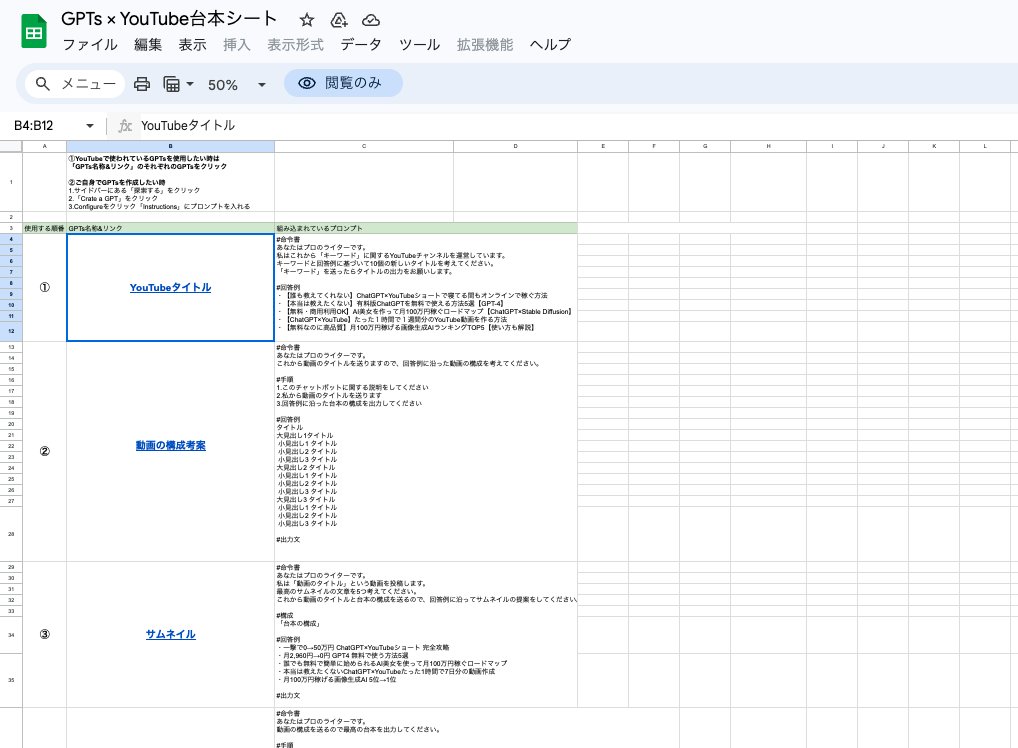Image resolution: width=1018 pixels, height=748 pixels.
Task: Open the ファイル menu
Action: coord(90,45)
